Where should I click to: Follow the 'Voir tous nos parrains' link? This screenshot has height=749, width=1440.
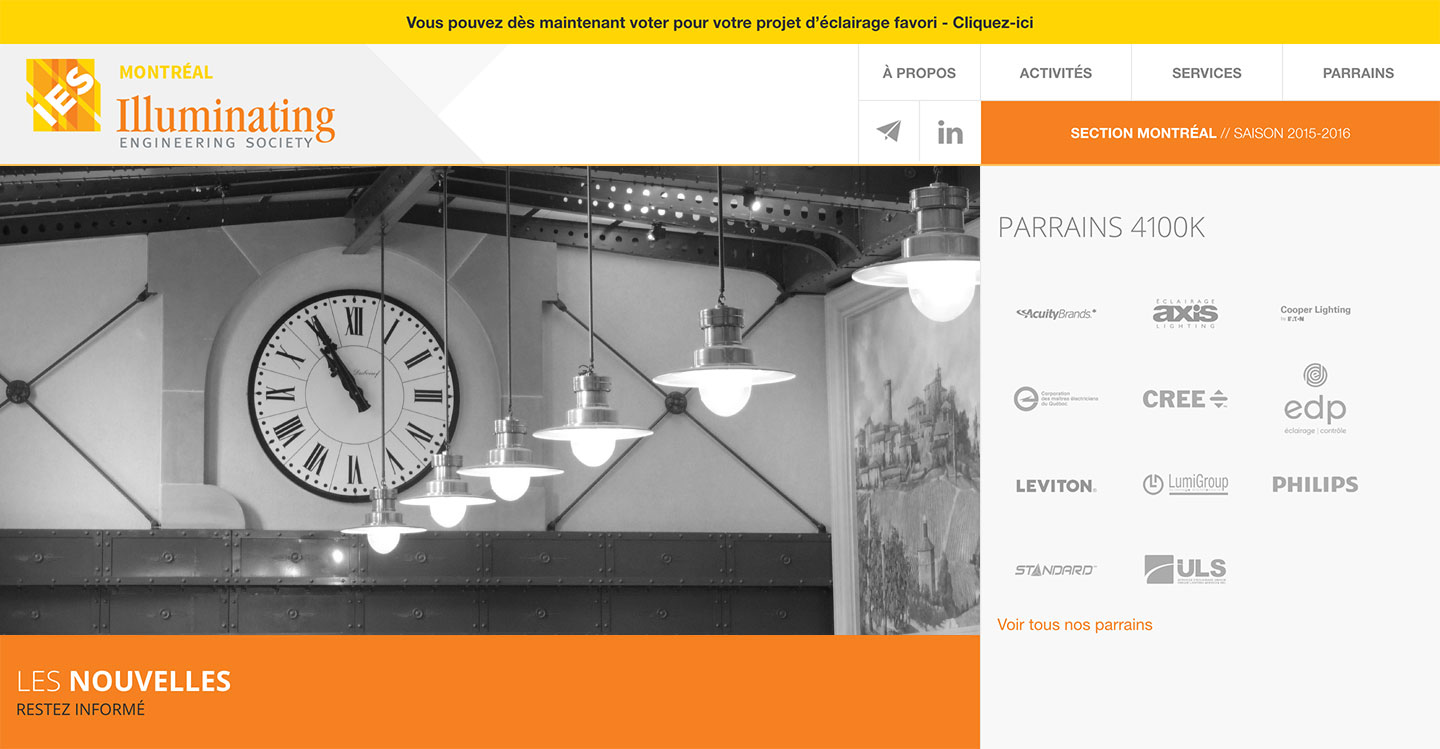coord(1075,624)
